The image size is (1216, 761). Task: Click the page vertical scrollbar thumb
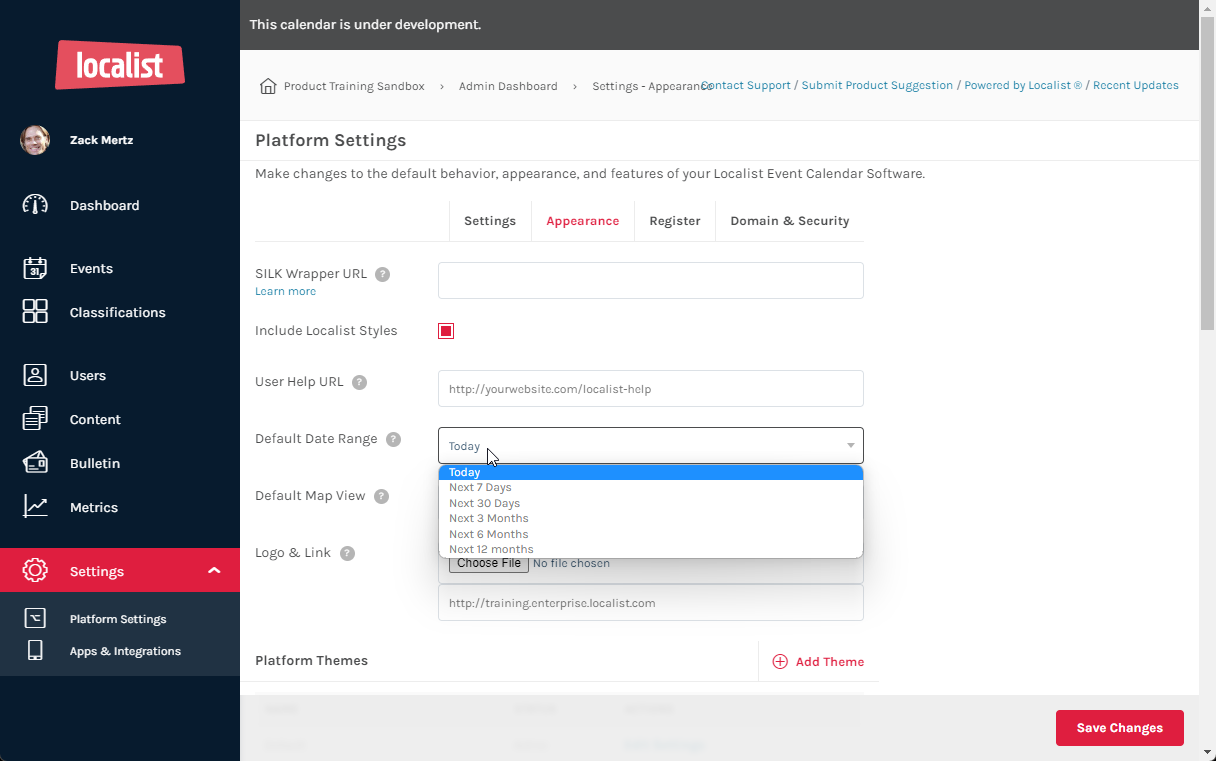tap(1207, 172)
